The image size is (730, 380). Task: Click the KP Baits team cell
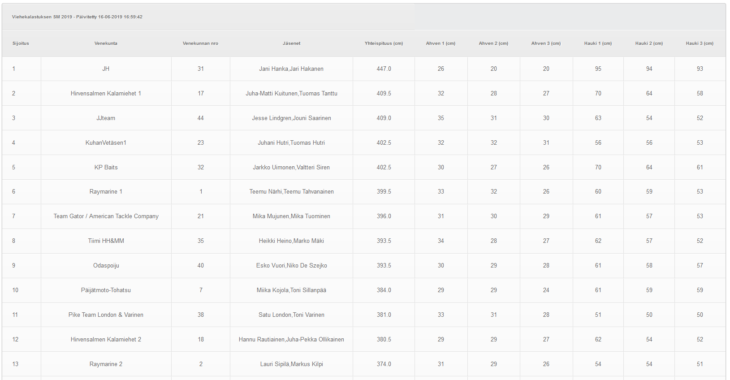[x=106, y=167]
